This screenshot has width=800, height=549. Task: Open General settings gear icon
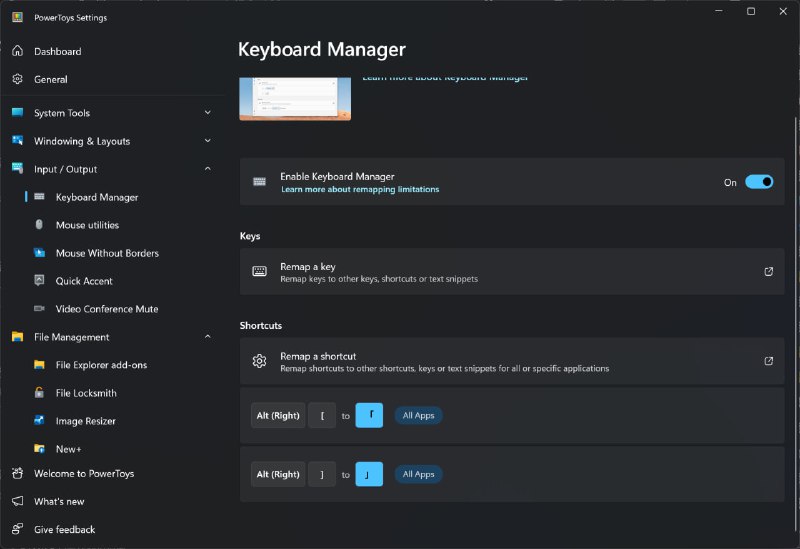pos(17,79)
